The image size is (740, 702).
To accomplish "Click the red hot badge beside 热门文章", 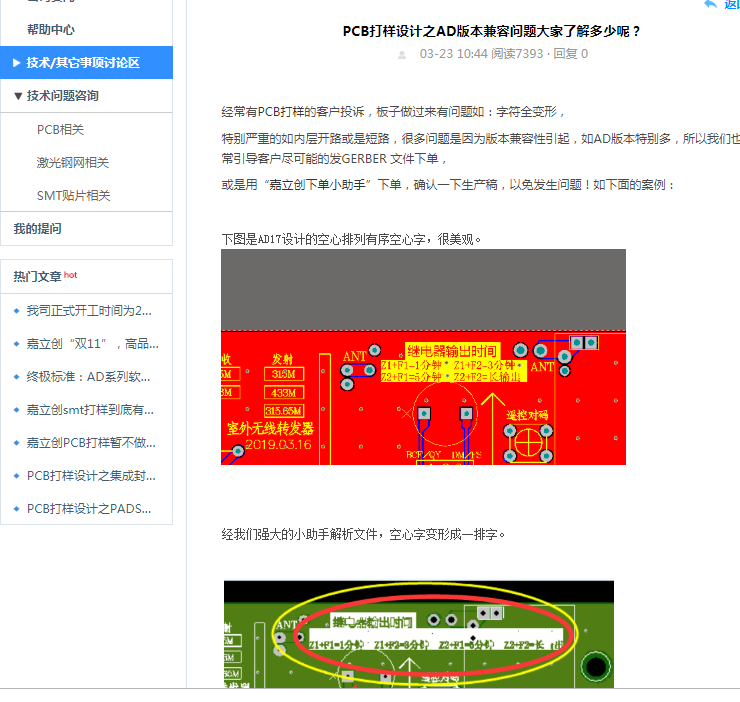I will [x=71, y=275].
